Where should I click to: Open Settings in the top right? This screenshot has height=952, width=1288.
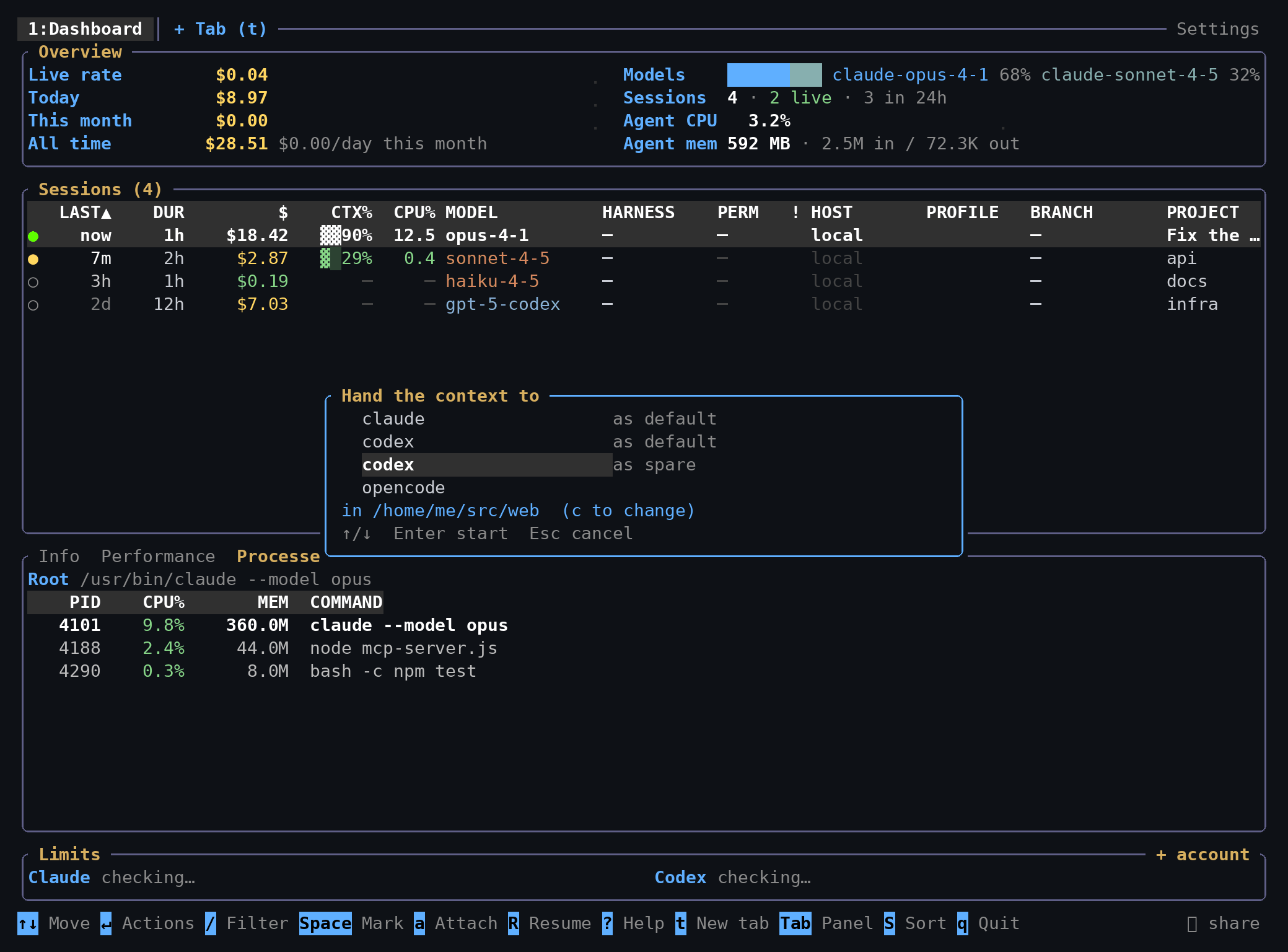click(x=1217, y=29)
